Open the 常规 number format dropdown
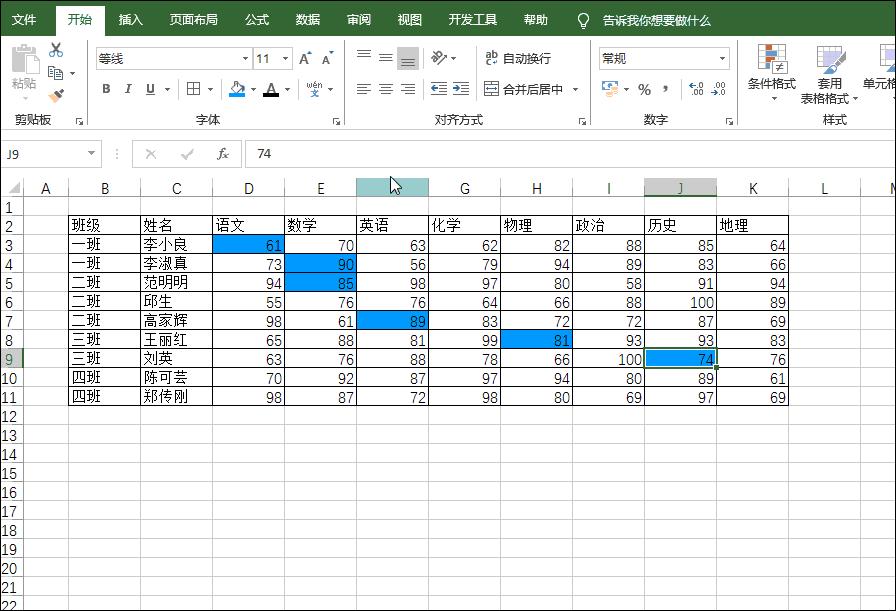896x611 pixels. point(722,59)
